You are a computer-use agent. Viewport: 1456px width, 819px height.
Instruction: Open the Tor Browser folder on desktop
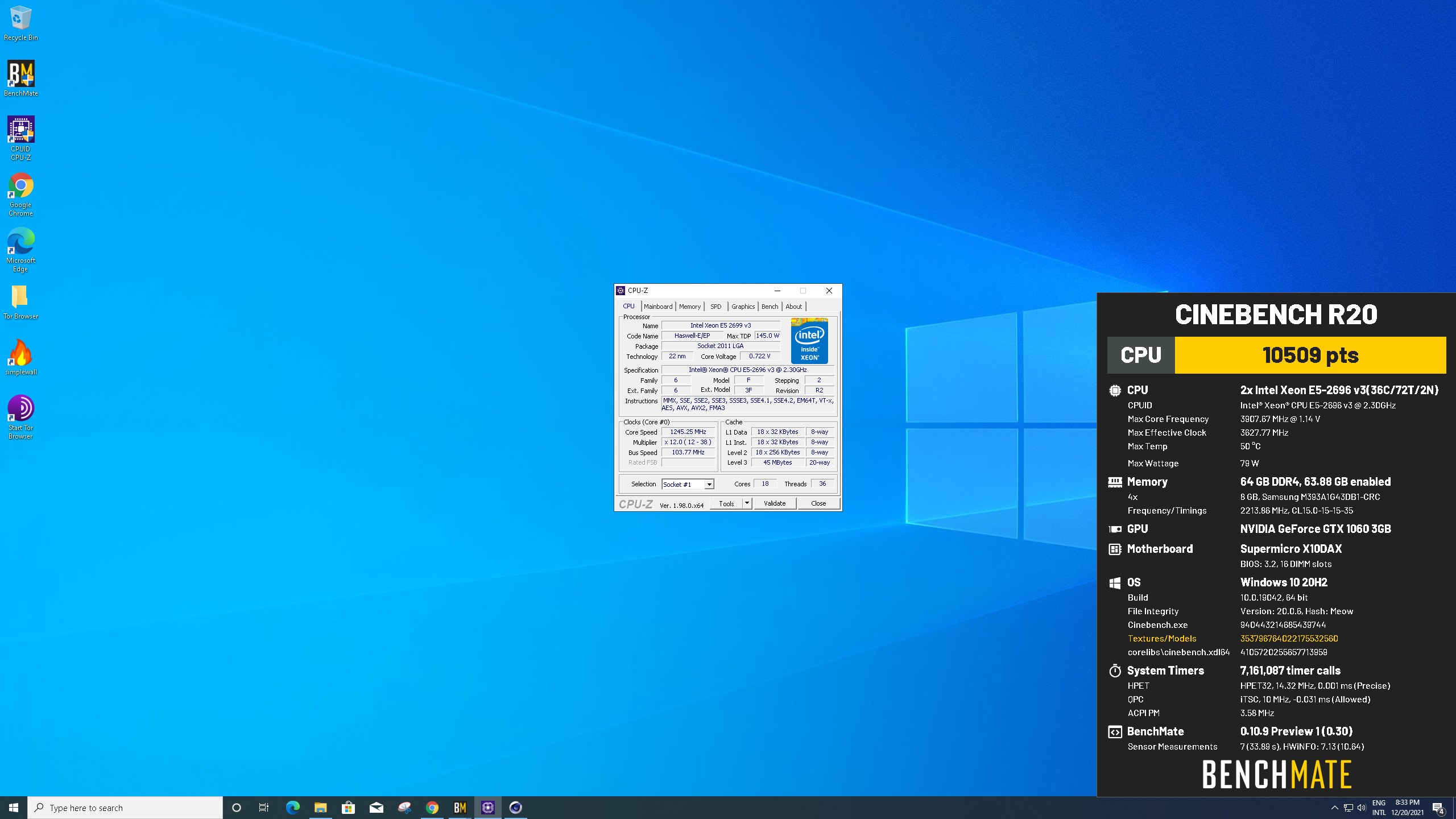point(20,302)
